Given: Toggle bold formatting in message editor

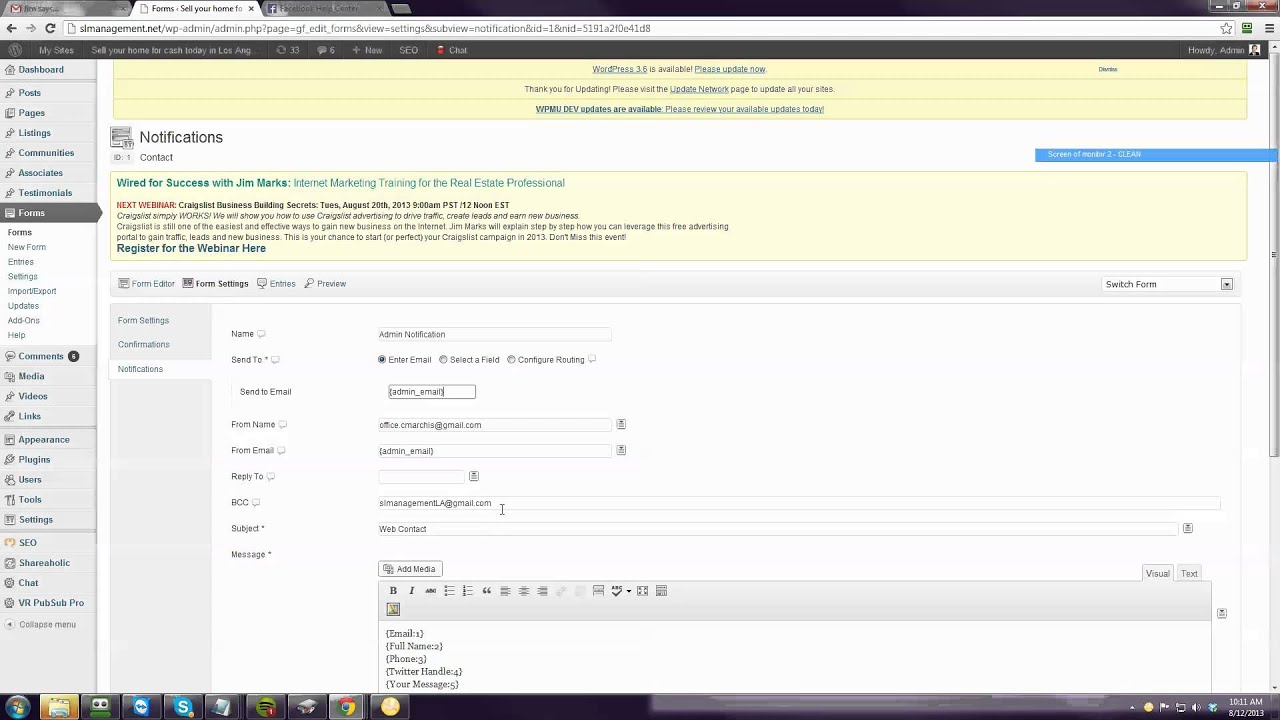Looking at the screenshot, I should tap(393, 591).
